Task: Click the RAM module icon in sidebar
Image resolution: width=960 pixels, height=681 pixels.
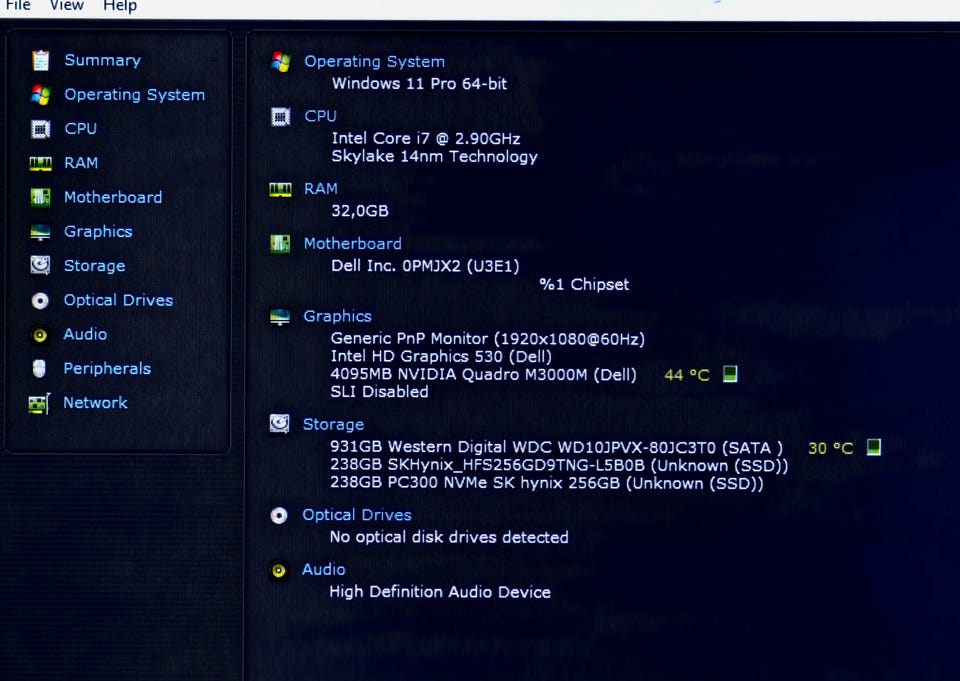Action: tap(40, 163)
